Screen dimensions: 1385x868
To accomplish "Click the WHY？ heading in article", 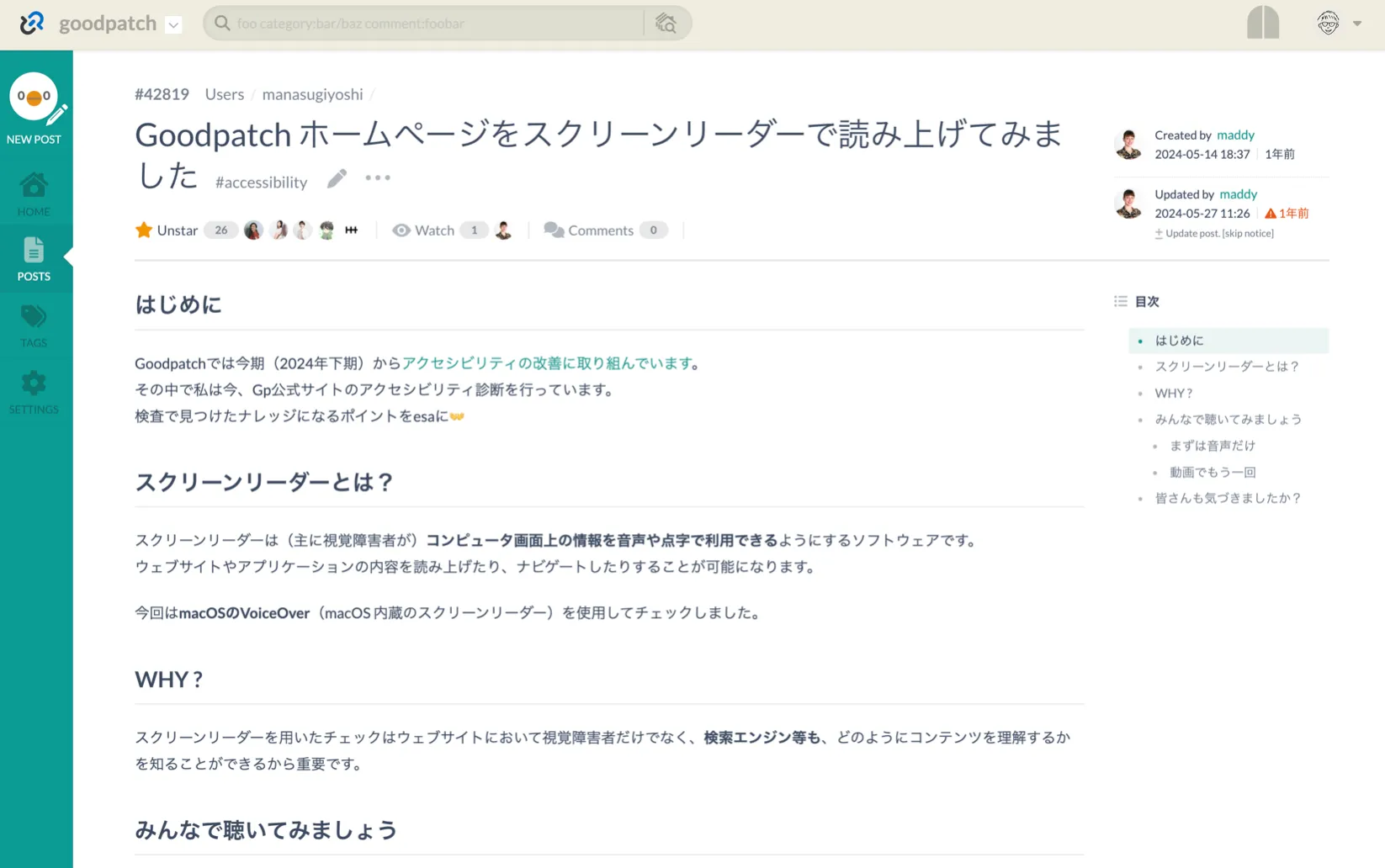I will click(169, 680).
